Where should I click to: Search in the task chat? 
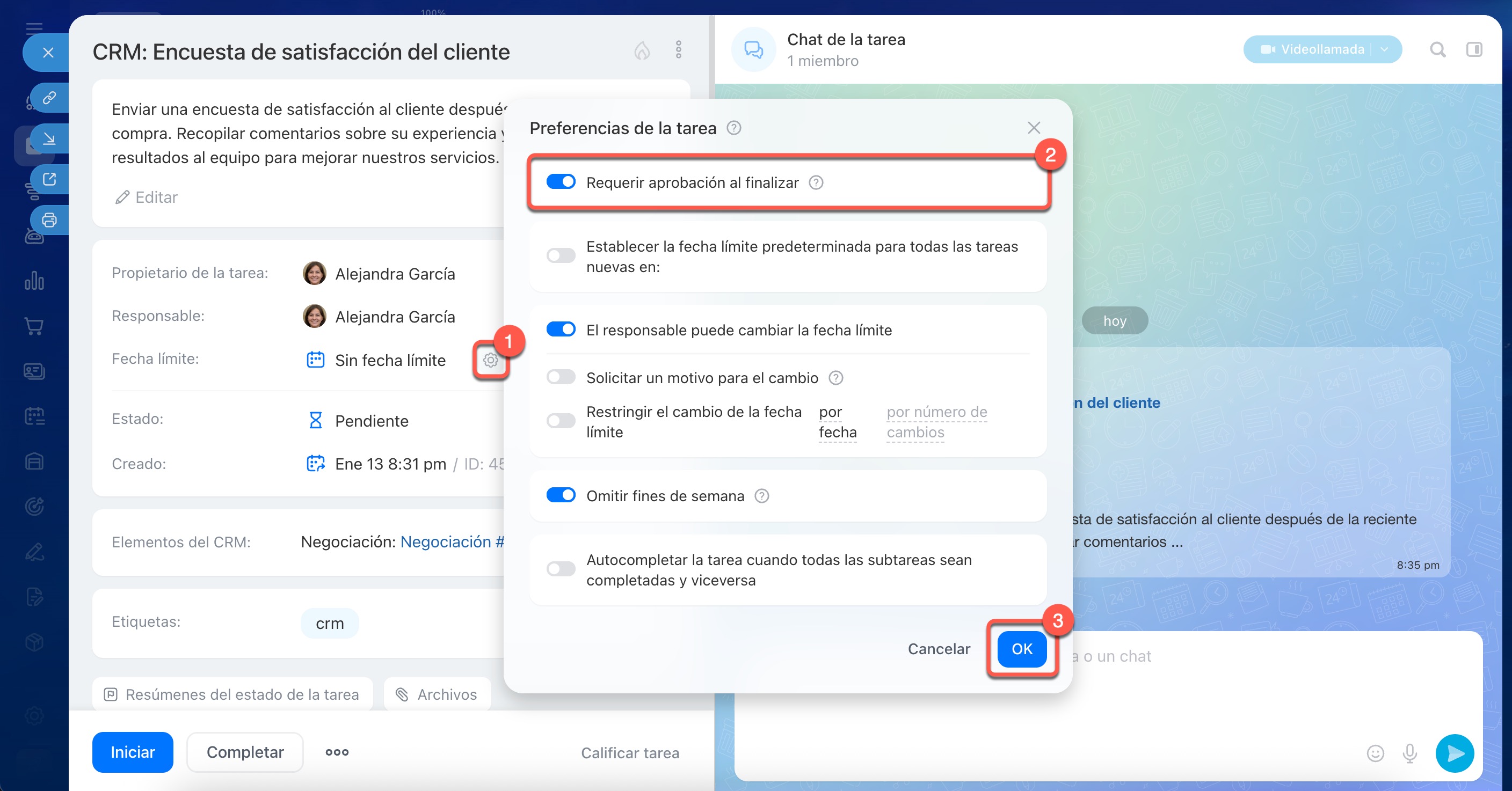(x=1437, y=50)
